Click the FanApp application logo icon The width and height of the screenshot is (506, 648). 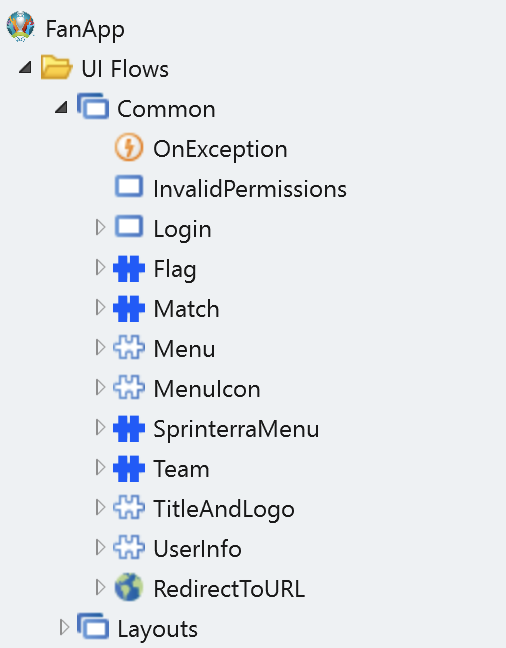click(20, 27)
